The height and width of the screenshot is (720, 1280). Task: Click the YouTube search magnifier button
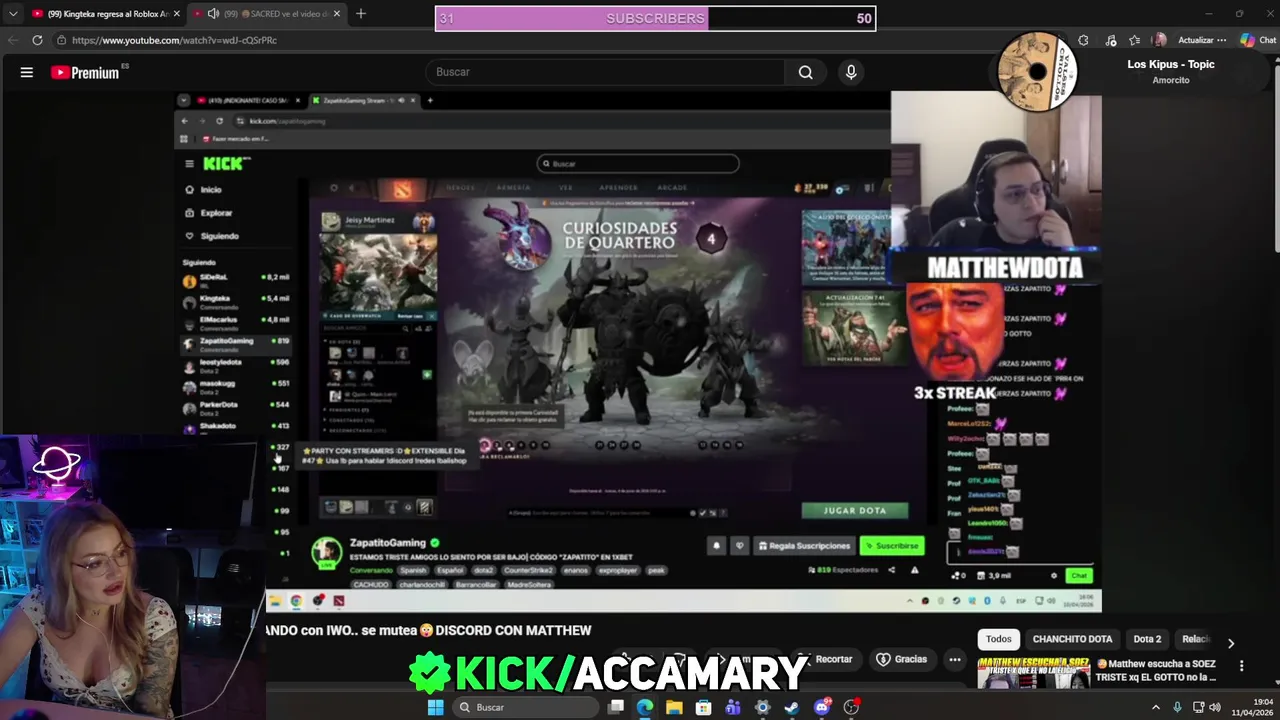(805, 72)
